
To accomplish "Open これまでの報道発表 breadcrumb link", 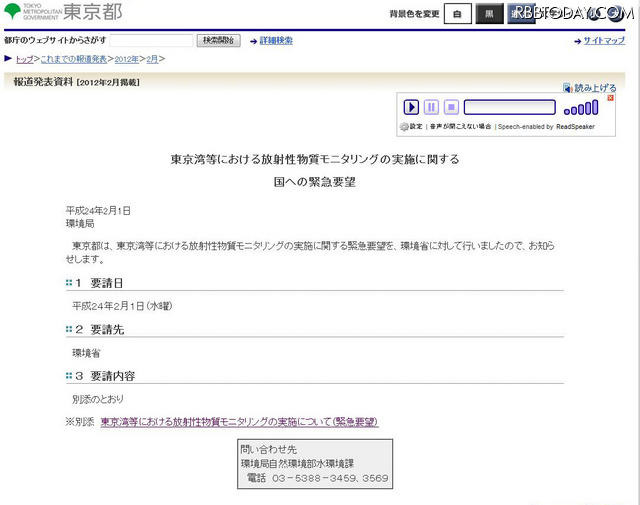I will 72,60.
